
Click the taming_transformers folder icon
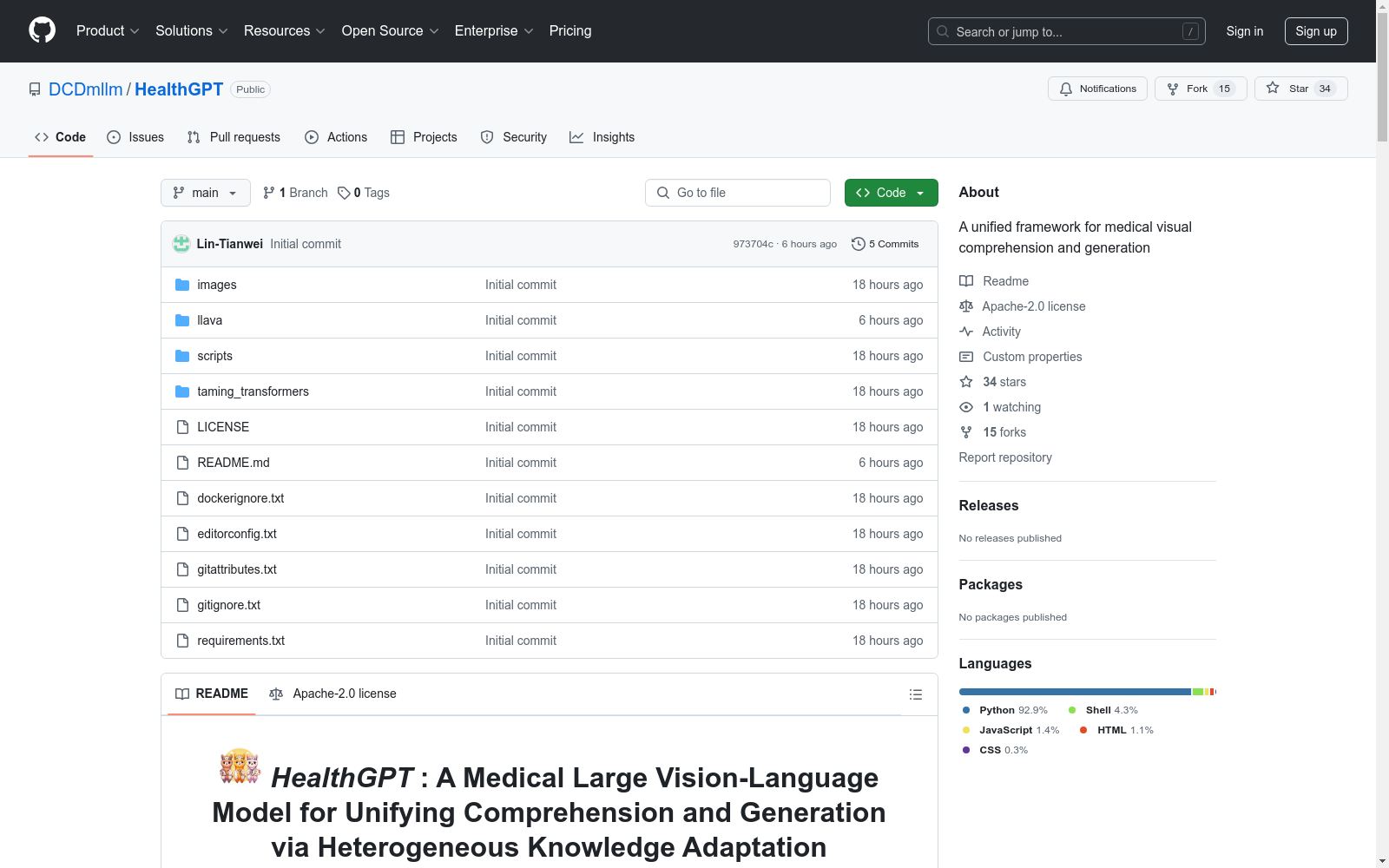click(x=182, y=391)
